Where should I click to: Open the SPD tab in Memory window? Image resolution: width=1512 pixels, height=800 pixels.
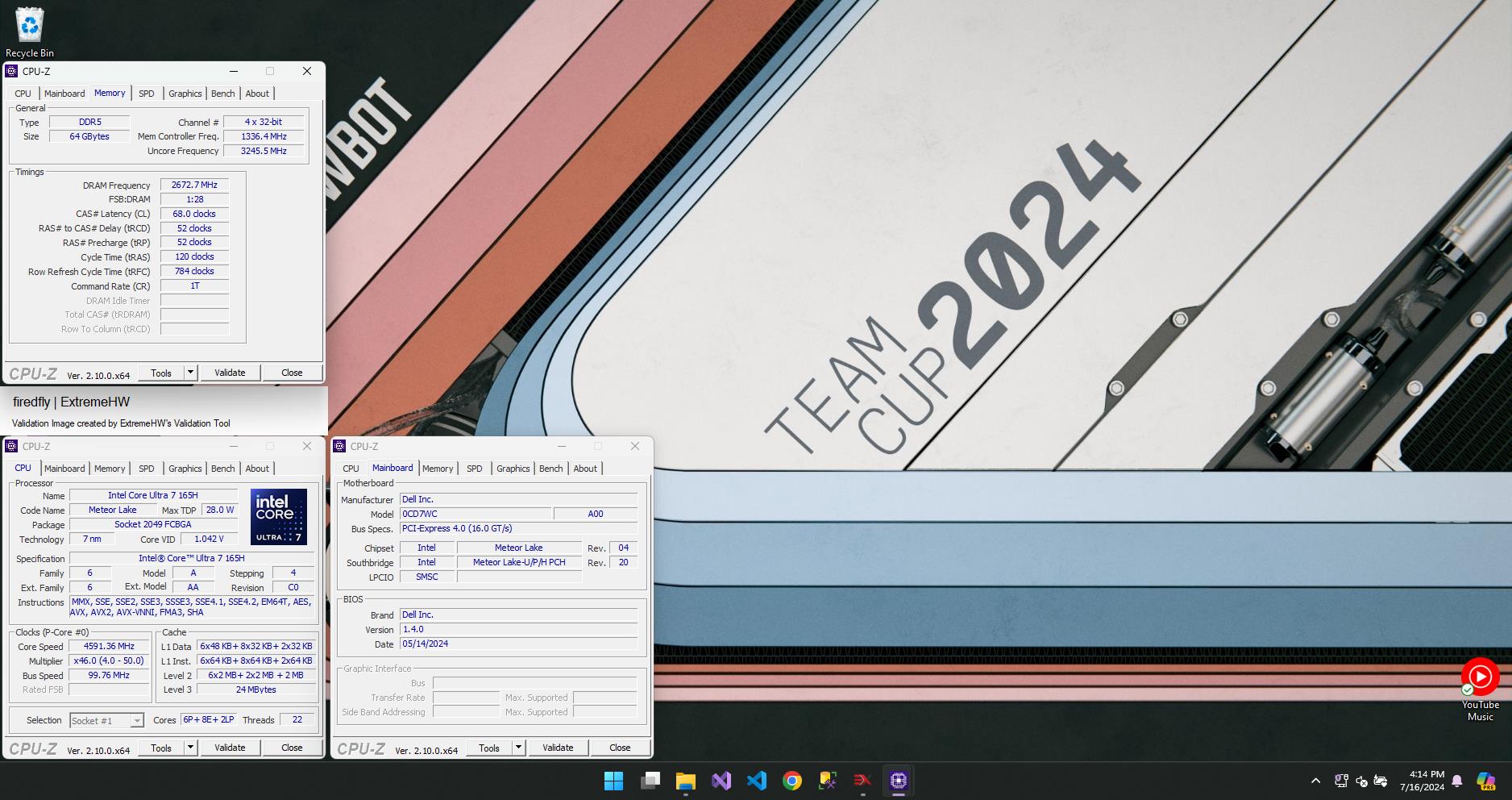click(x=146, y=94)
